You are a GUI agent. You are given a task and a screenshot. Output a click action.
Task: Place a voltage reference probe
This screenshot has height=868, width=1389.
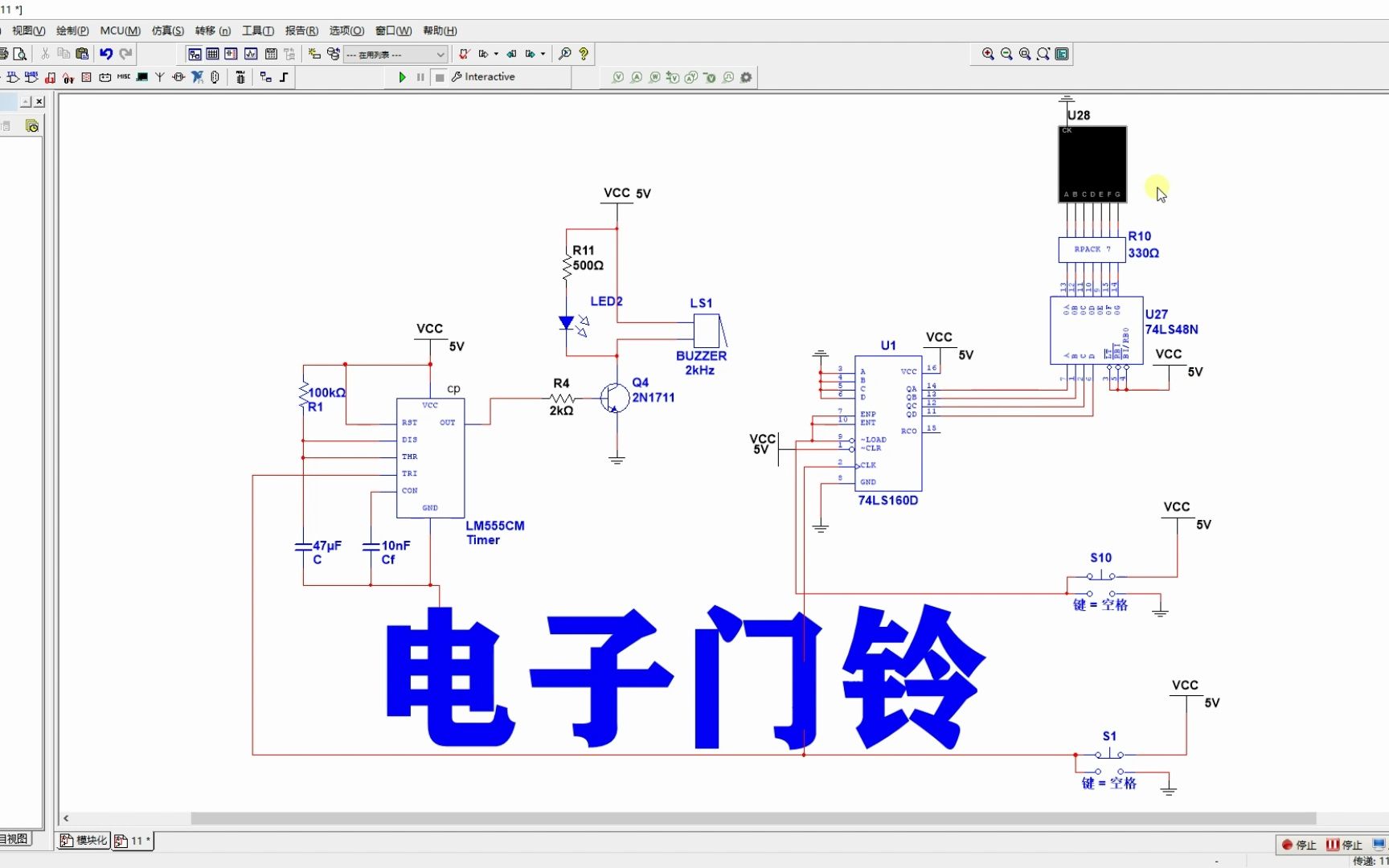(710, 77)
